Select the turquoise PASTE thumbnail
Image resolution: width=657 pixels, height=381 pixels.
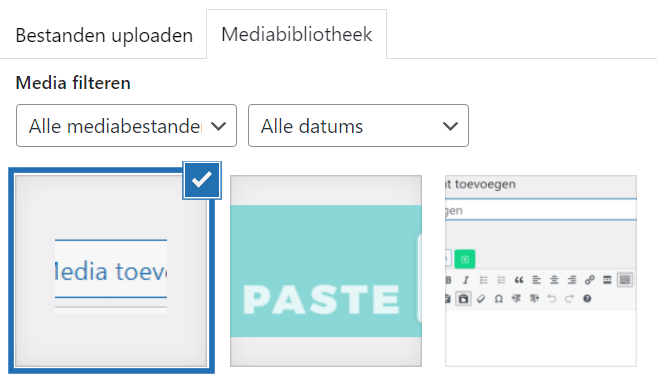pos(326,271)
